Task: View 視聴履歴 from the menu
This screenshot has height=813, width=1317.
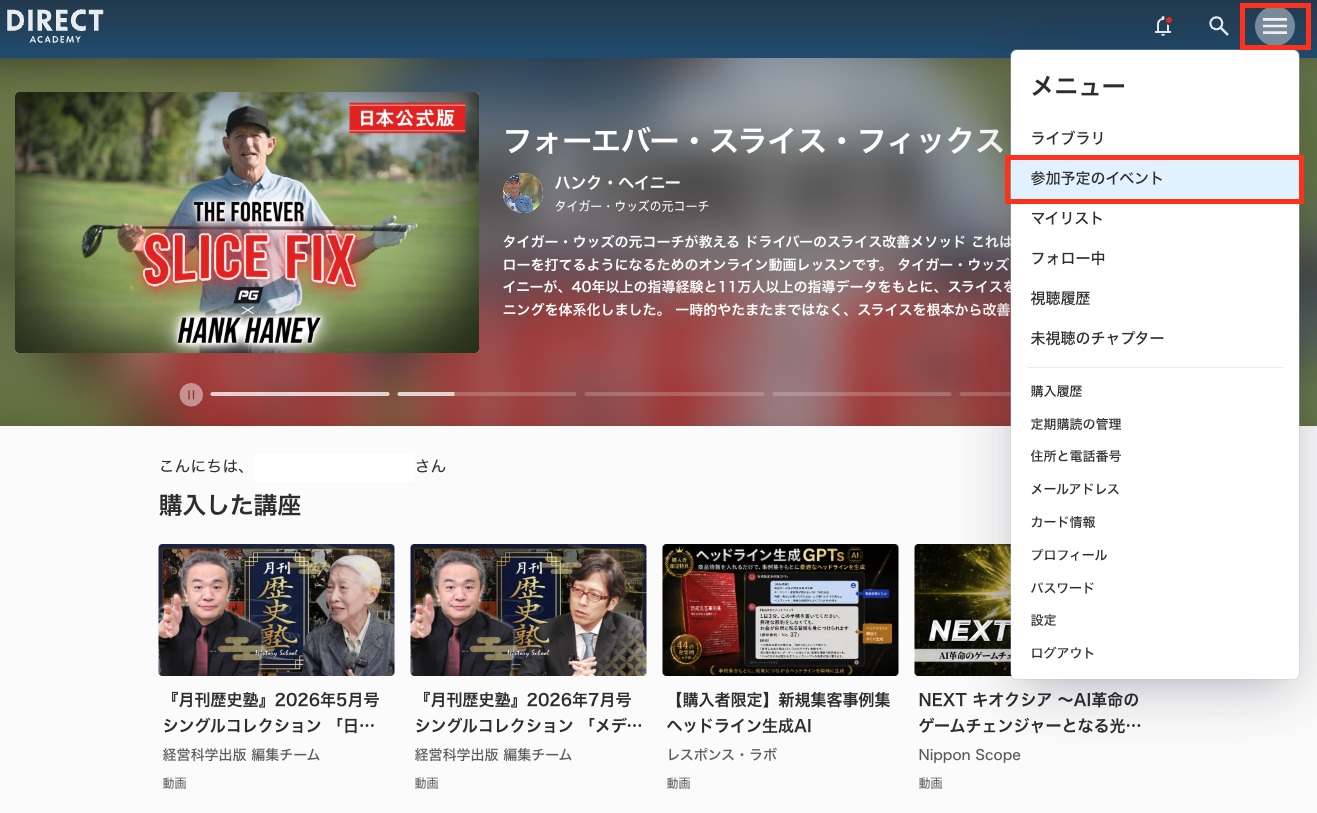Action: point(1155,298)
